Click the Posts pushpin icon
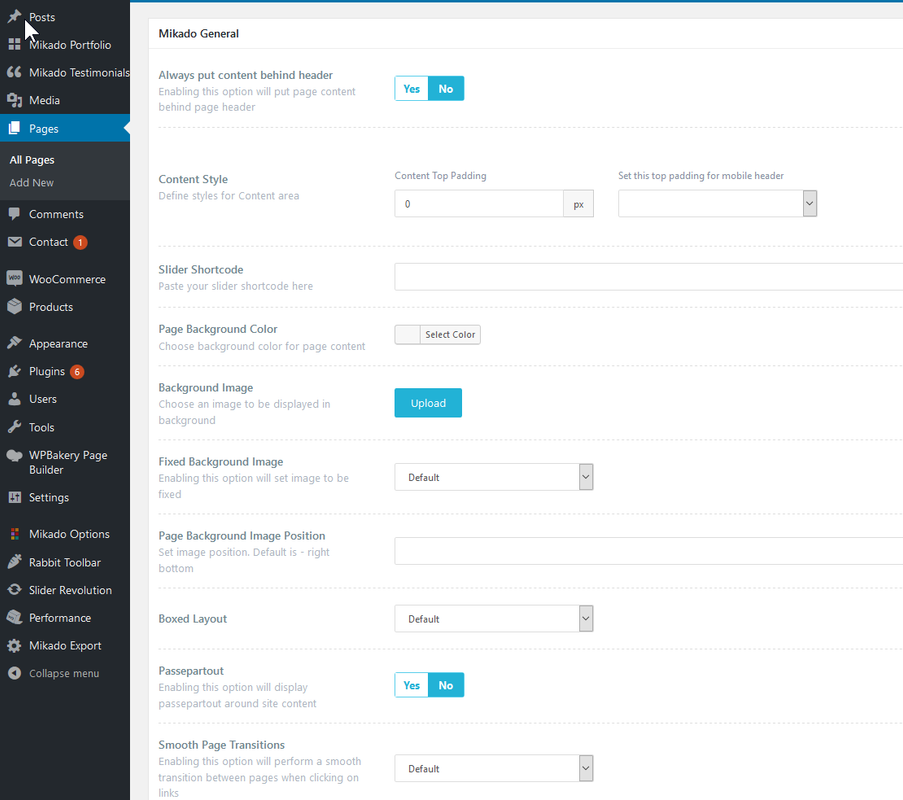The width and height of the screenshot is (903, 800). (x=14, y=17)
